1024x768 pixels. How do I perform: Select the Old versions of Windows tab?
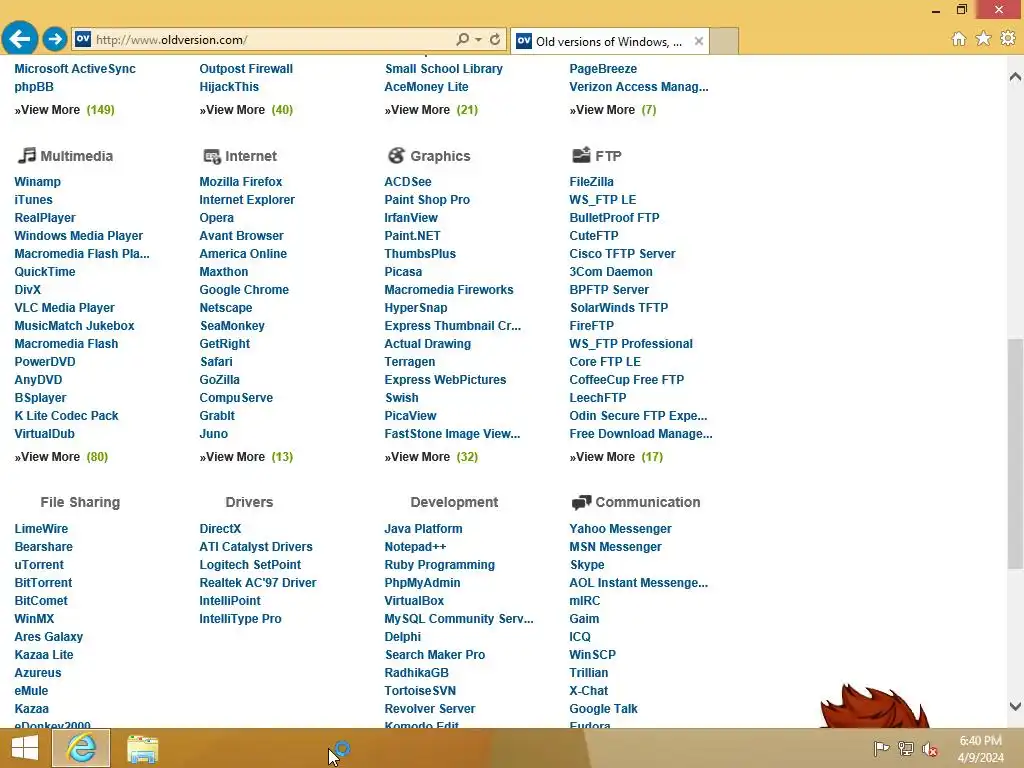click(608, 42)
